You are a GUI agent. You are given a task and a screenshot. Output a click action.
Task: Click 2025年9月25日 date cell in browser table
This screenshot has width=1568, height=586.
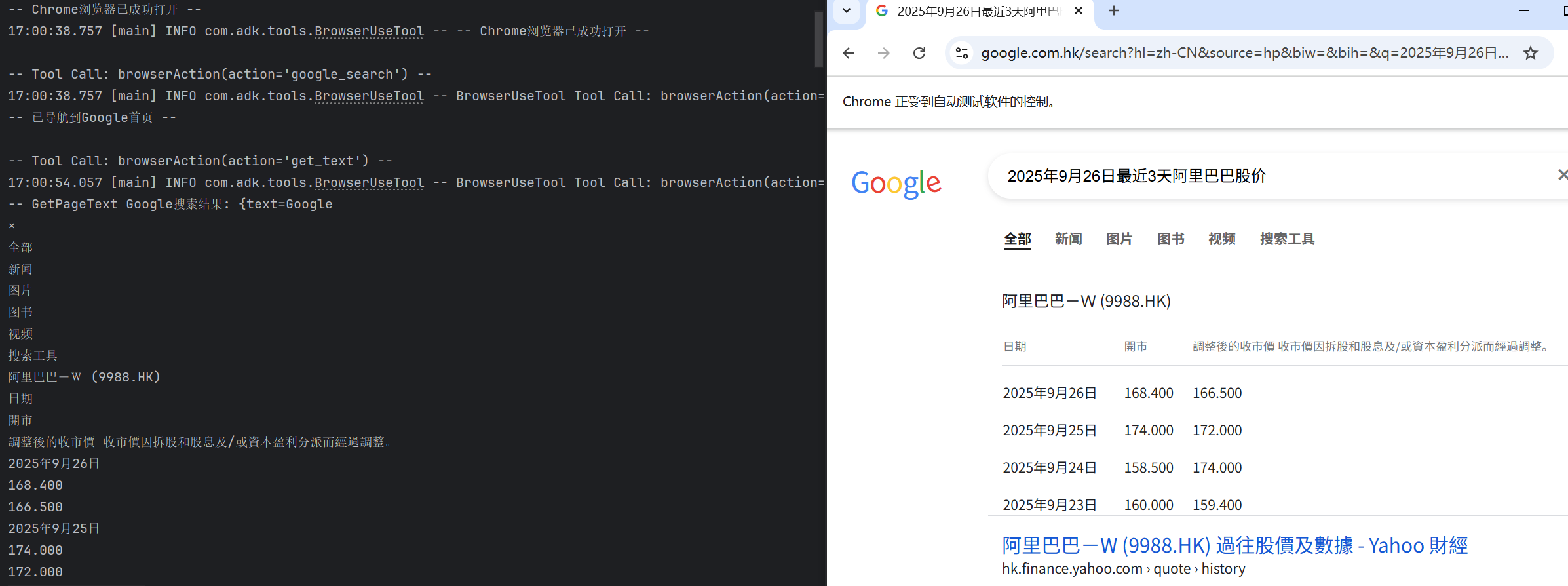(1050, 430)
